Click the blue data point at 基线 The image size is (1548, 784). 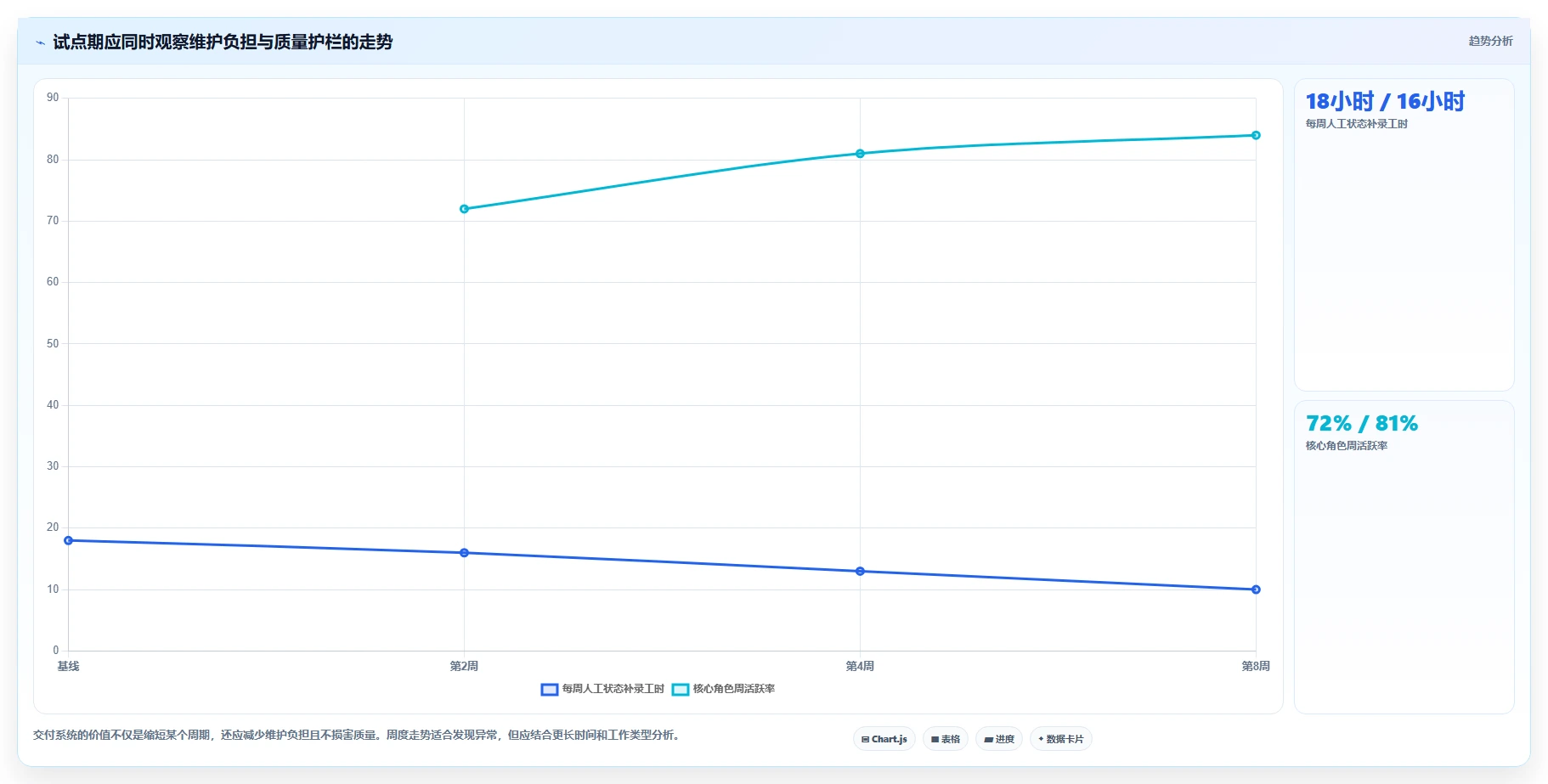coord(68,540)
